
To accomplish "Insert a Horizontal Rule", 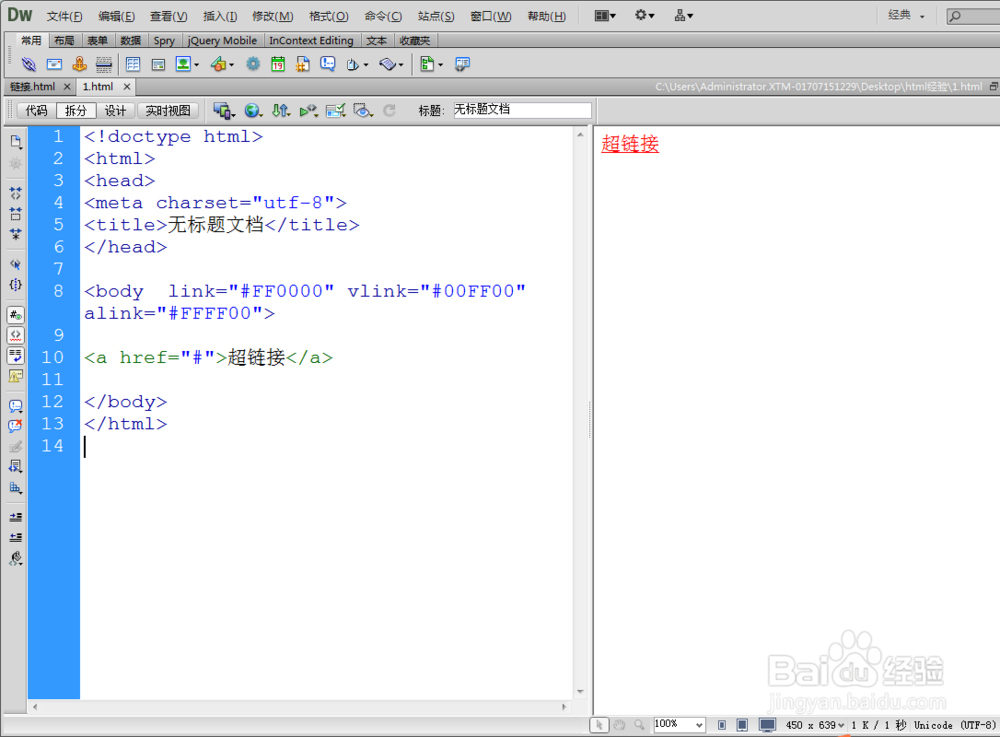I will tap(103, 64).
